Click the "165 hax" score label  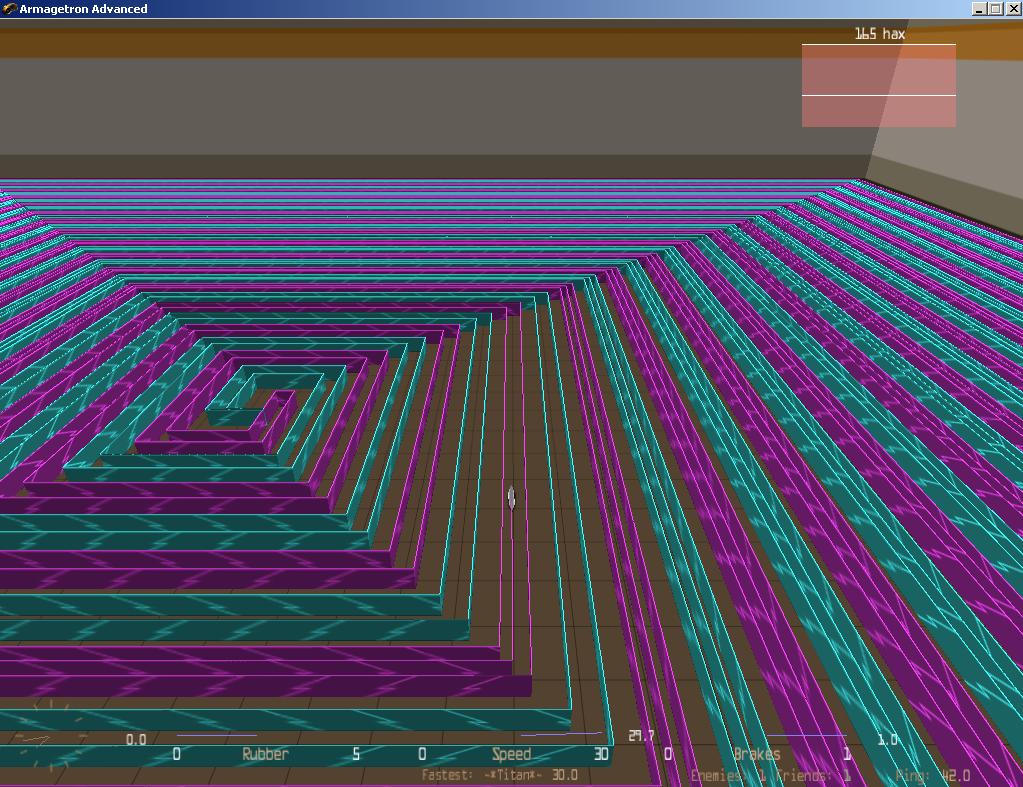(x=879, y=34)
